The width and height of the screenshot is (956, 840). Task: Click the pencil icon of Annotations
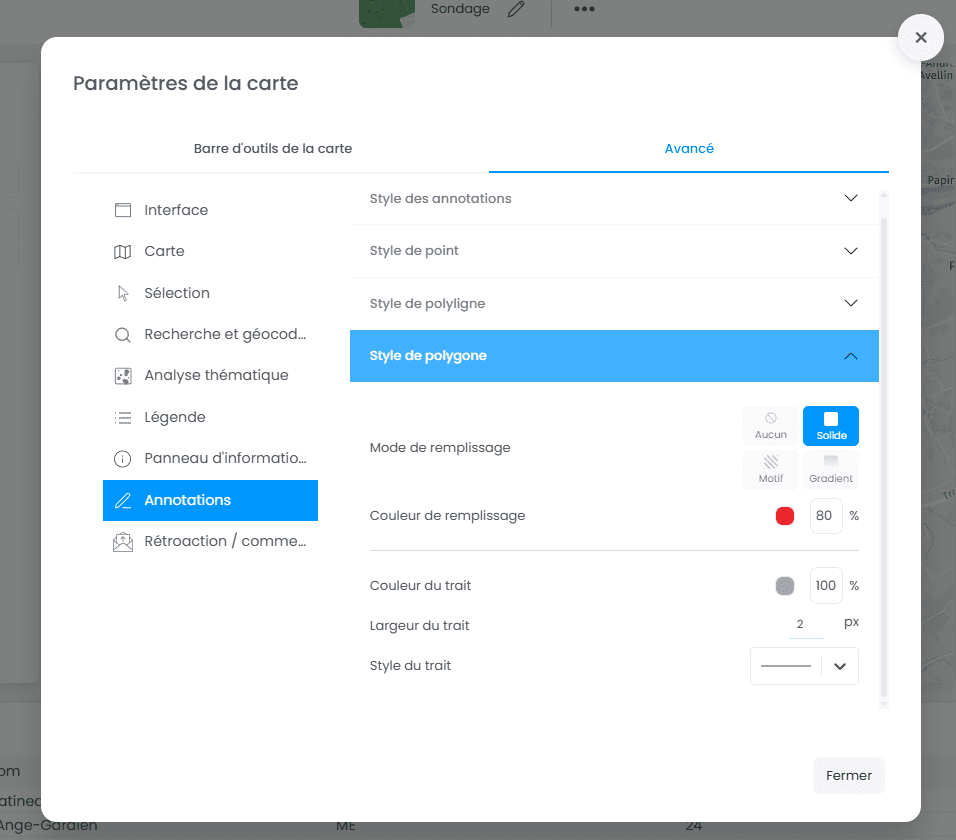pyautogui.click(x=123, y=500)
